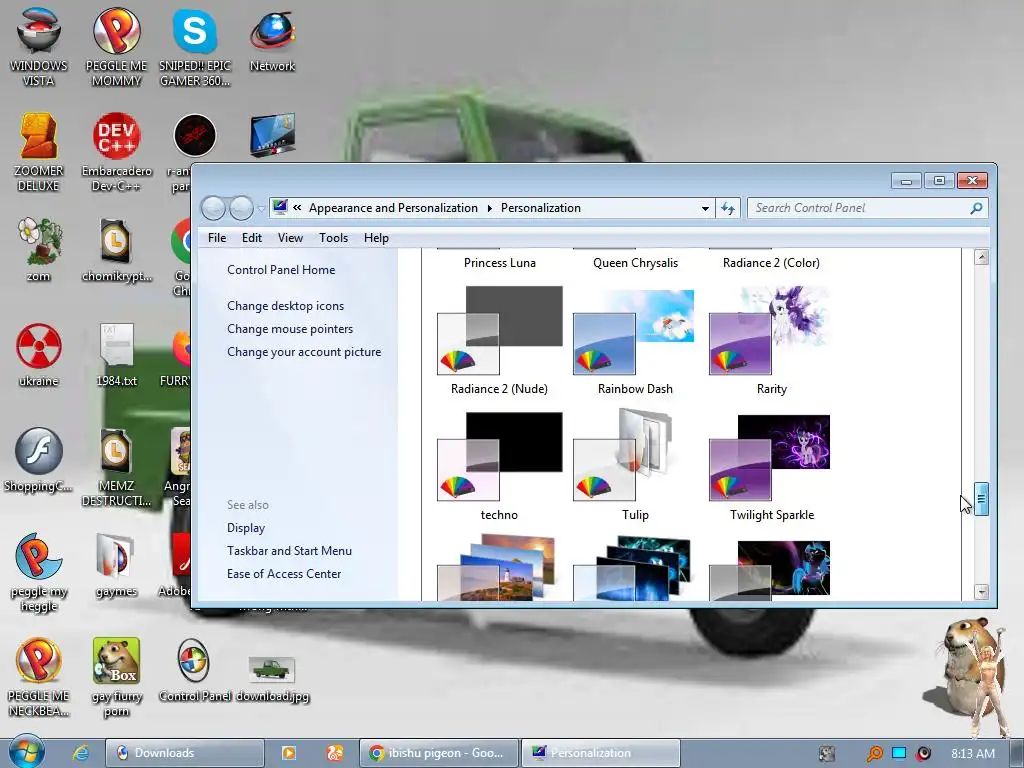
Task: Open the Control Panel desktop shortcut
Action: 194,671
